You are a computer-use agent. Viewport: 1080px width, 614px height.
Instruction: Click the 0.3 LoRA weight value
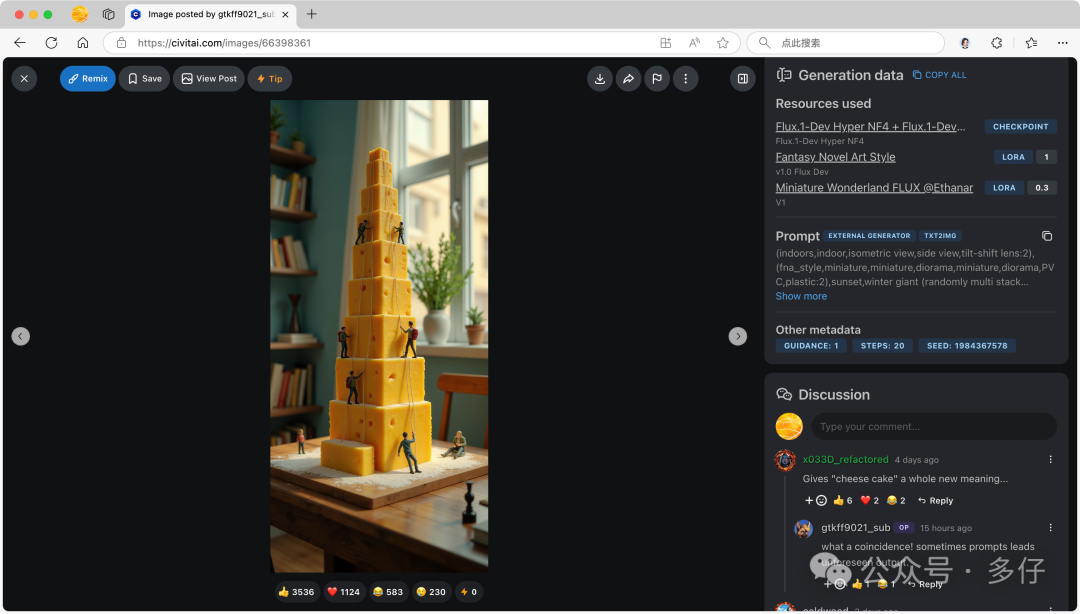coord(1041,187)
